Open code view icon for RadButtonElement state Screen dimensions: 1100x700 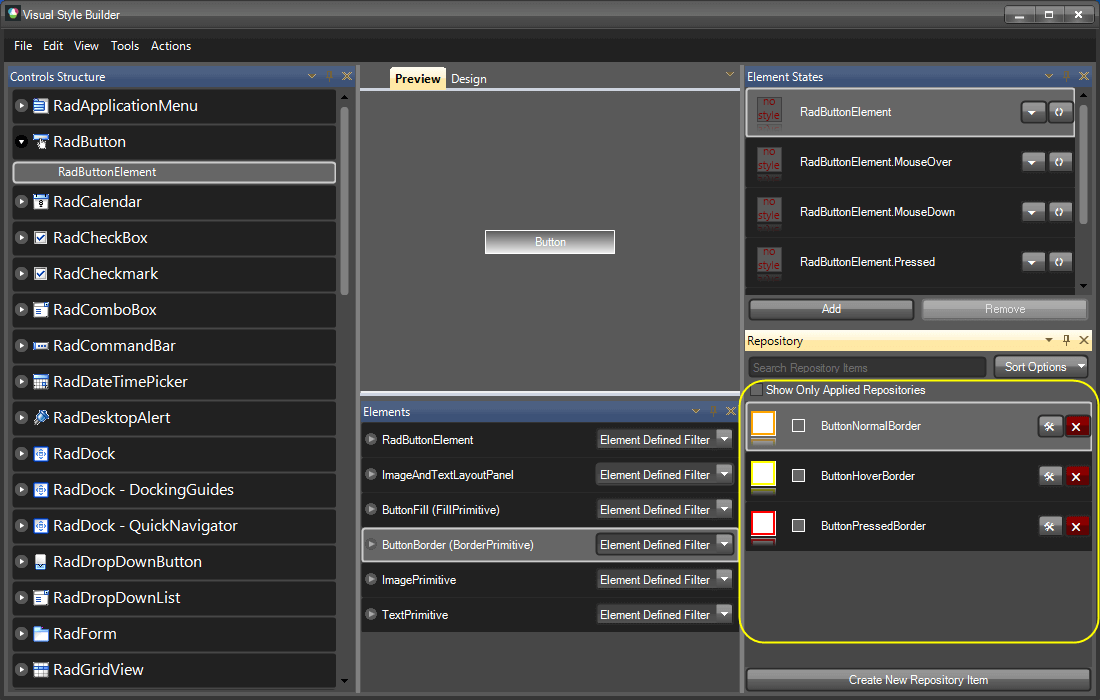pos(1060,111)
